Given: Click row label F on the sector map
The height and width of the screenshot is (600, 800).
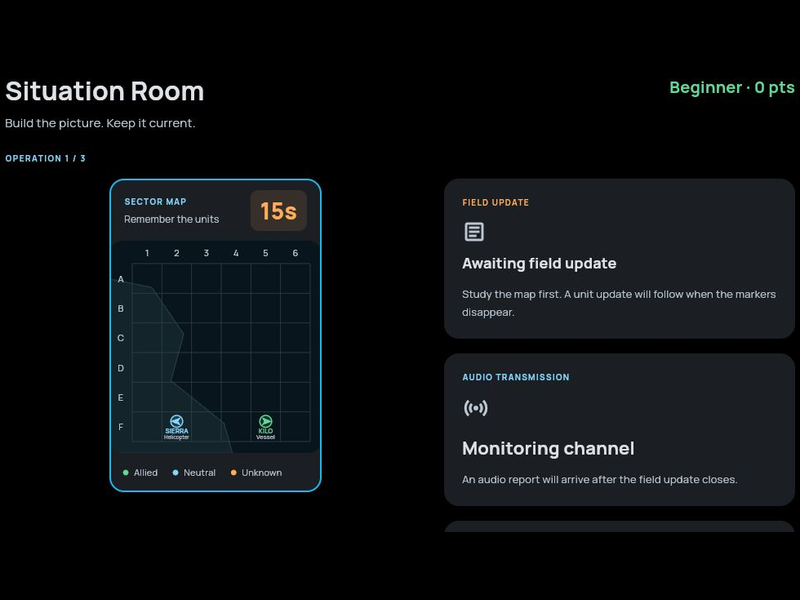Looking at the screenshot, I should (x=121, y=427).
